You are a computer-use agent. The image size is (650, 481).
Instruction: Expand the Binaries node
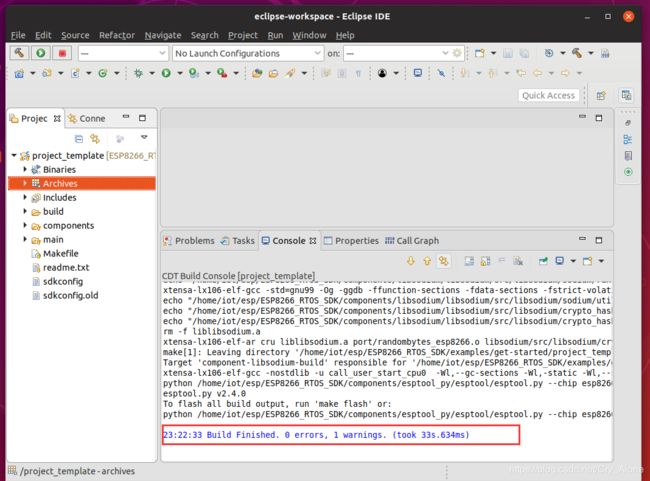point(25,169)
